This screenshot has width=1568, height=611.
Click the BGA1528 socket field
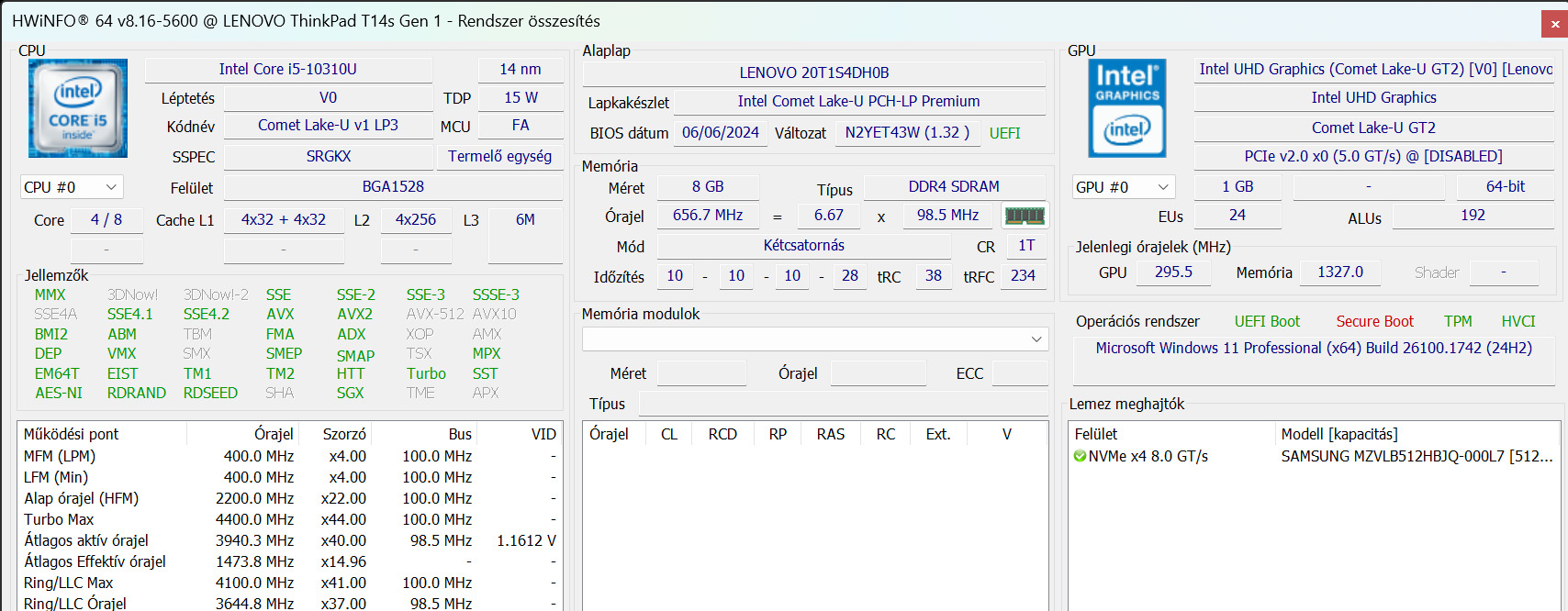click(393, 187)
